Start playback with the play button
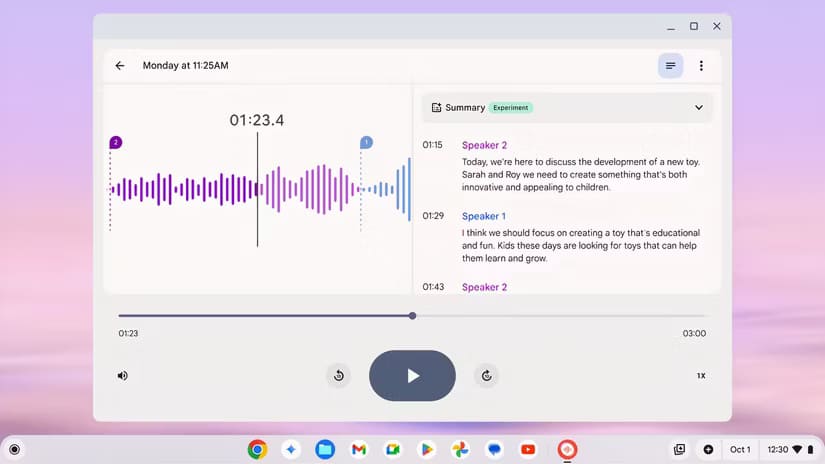 coord(412,376)
